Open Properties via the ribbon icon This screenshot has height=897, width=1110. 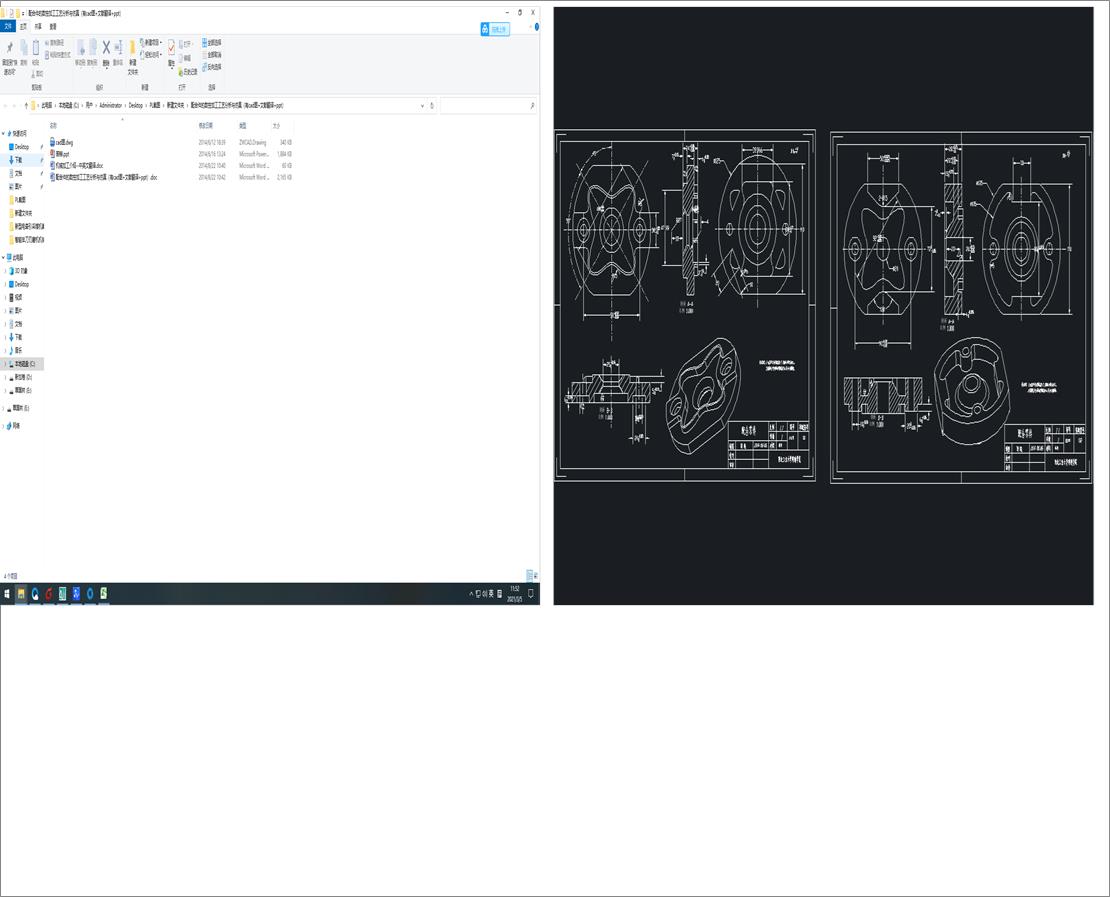(171, 48)
